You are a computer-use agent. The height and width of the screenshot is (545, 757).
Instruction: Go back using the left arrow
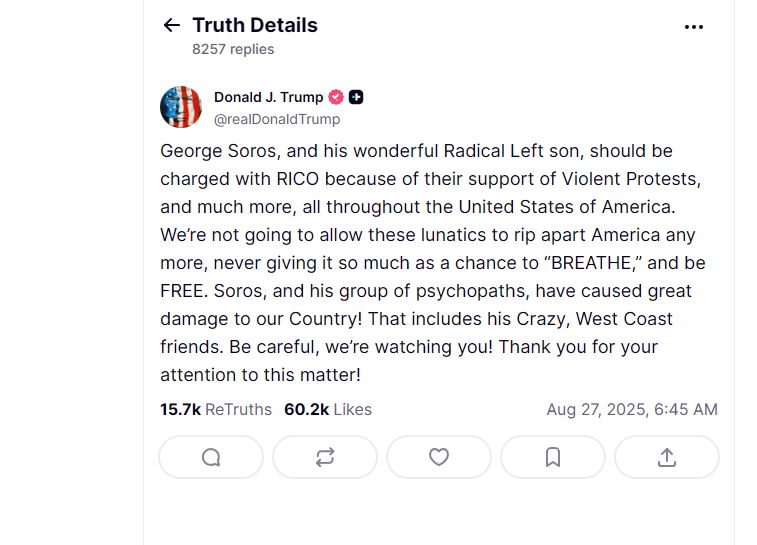[172, 26]
